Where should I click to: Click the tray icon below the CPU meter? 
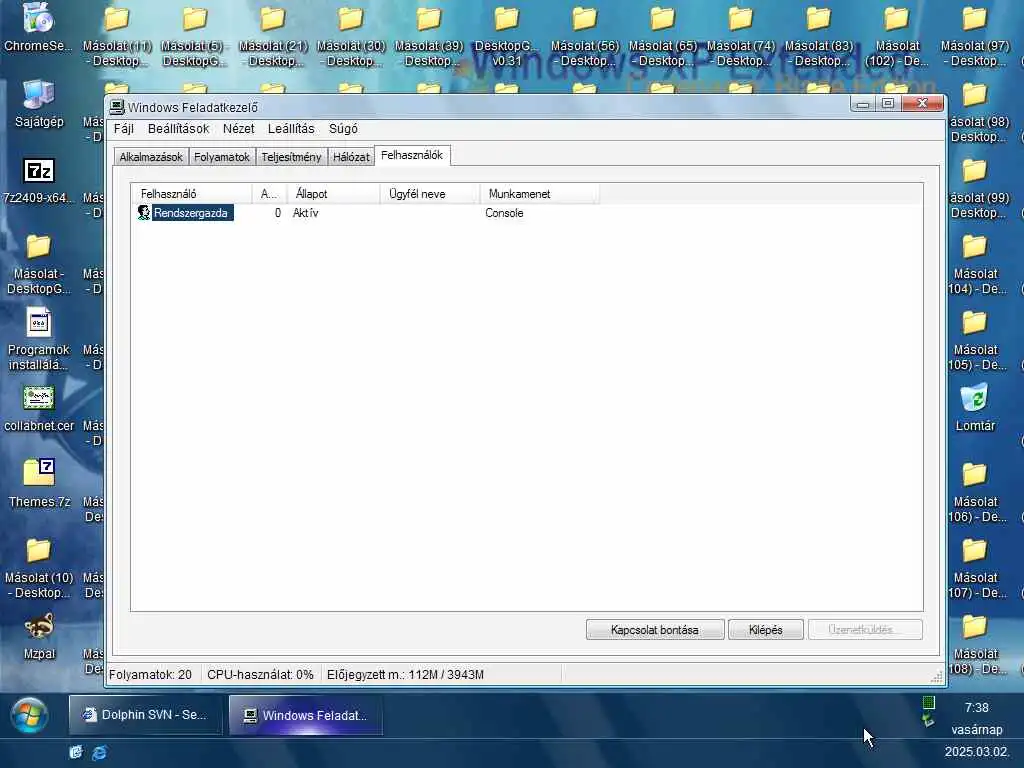tap(928, 721)
